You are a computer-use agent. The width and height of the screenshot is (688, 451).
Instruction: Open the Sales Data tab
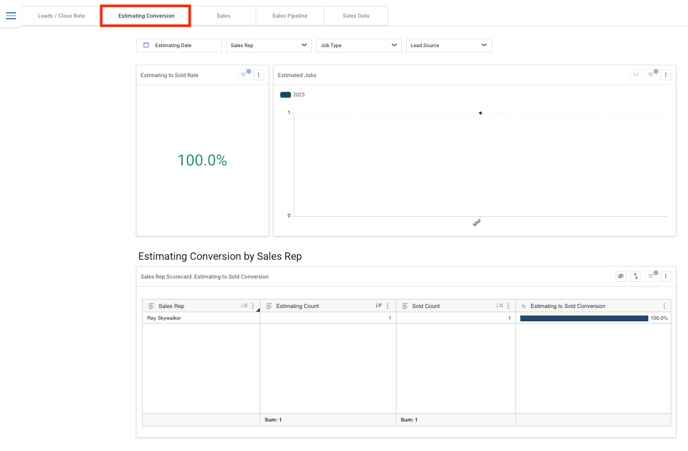pos(356,16)
